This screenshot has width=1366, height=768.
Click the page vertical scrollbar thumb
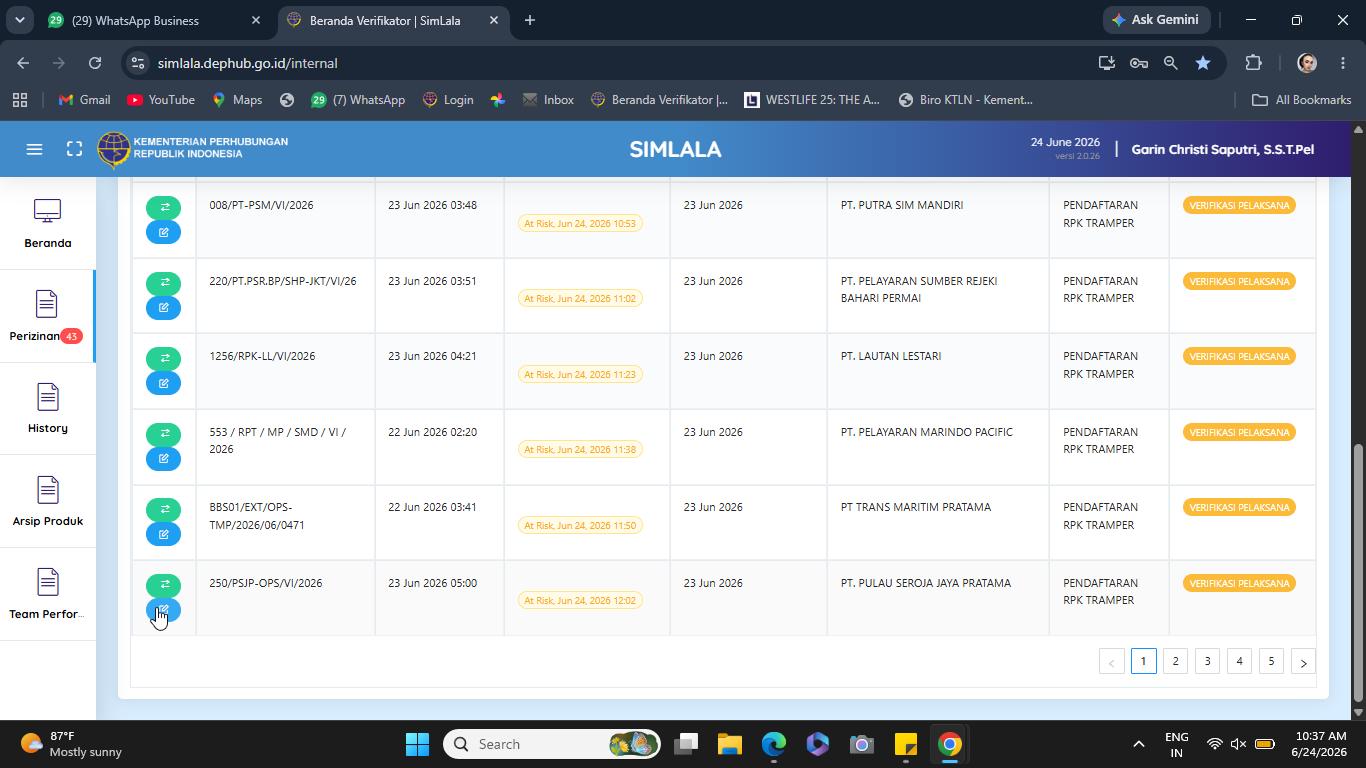coord(1358,572)
